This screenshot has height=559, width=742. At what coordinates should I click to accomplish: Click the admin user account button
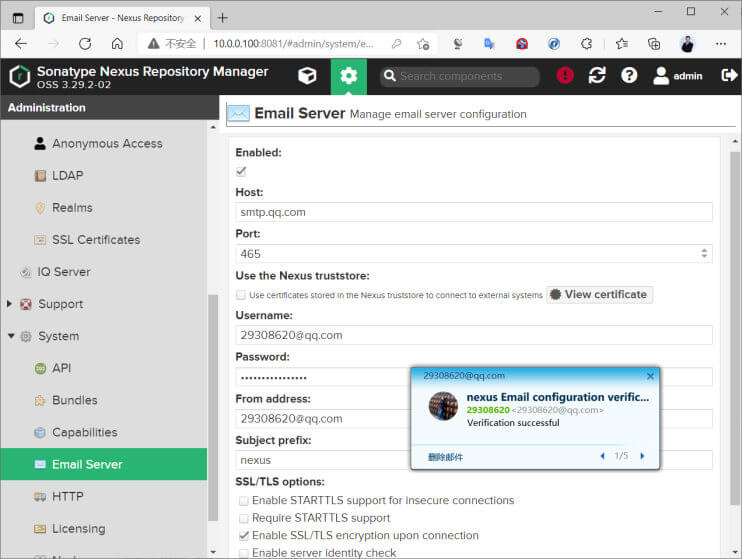coord(678,76)
